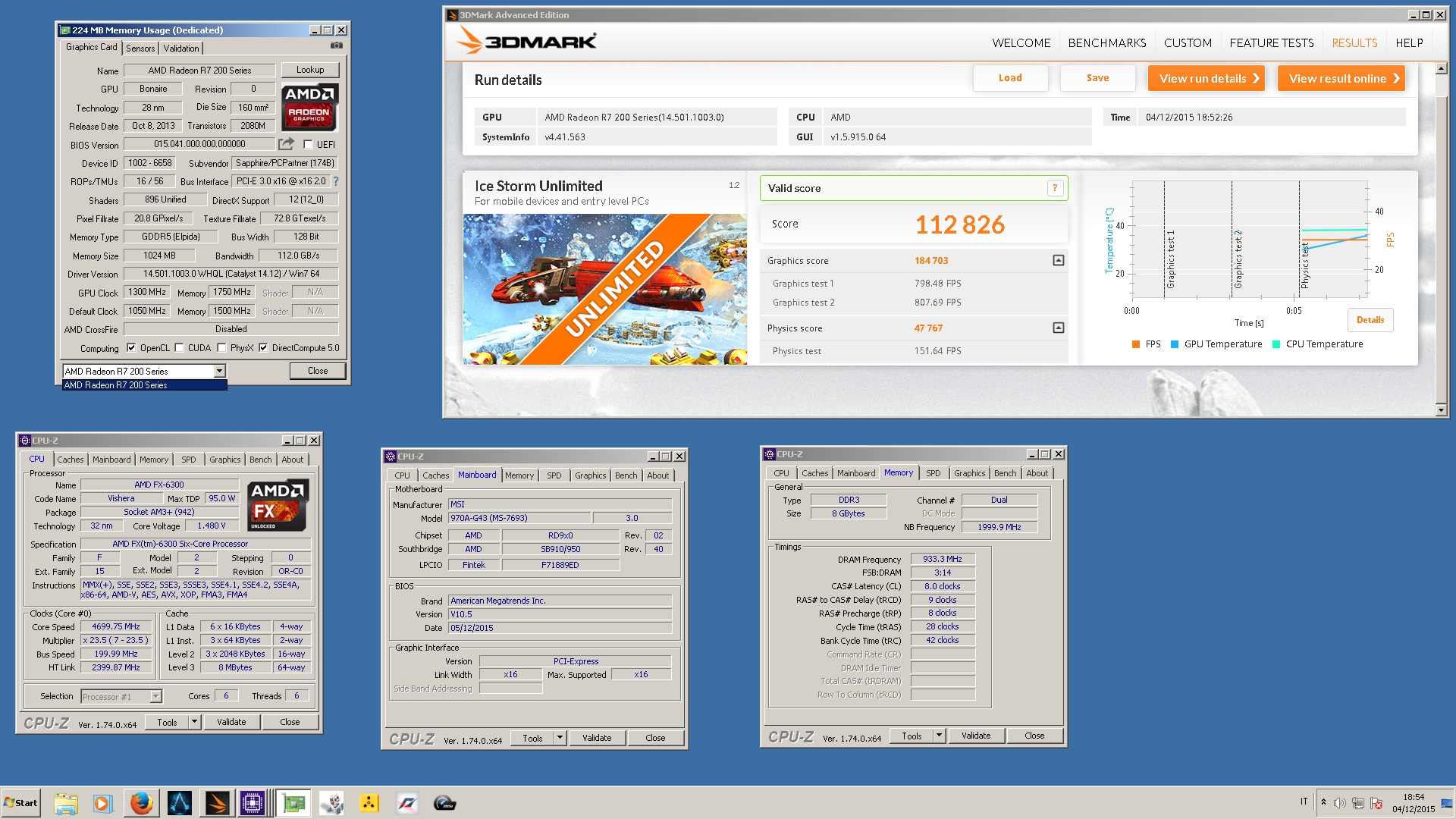Open the Graphics tab in CPU-Z Mainboard window
The width and height of the screenshot is (1456, 819).
(x=590, y=475)
